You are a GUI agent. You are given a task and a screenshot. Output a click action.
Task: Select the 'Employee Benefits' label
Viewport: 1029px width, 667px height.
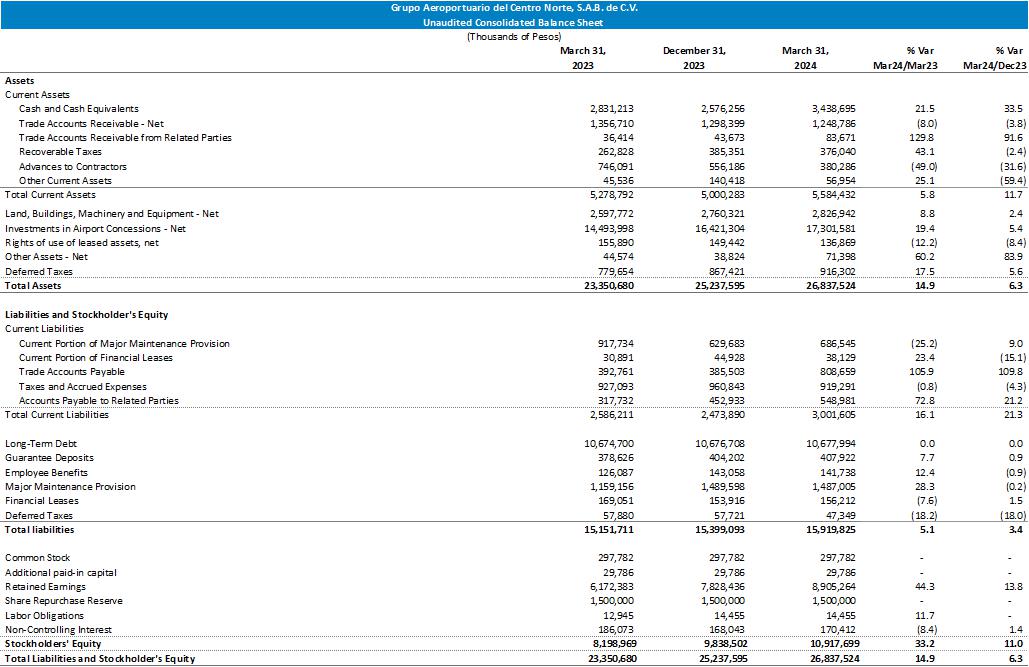pos(46,473)
